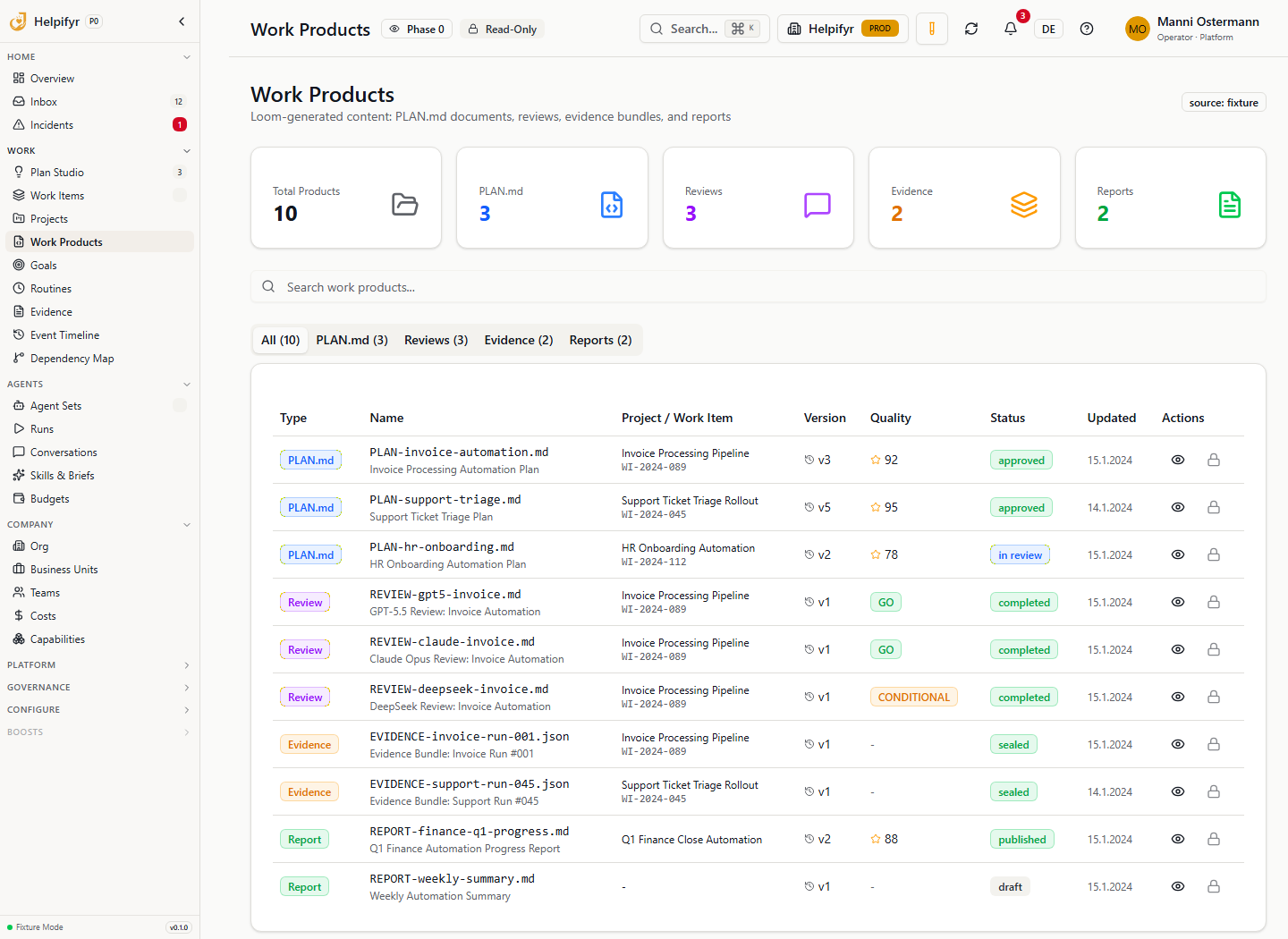Open Incidents in the sidebar
1288x939 pixels.
(99, 125)
